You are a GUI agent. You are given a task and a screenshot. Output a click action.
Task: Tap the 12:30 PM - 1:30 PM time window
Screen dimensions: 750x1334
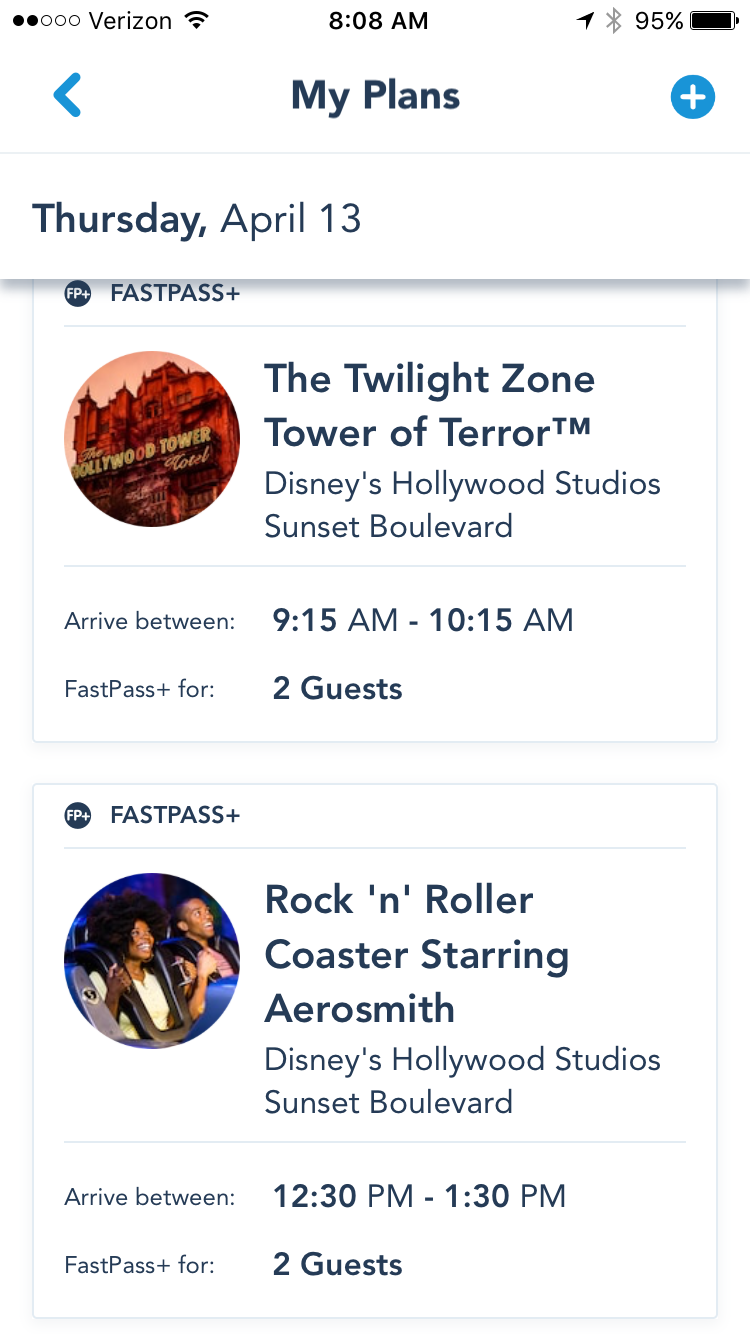[419, 1196]
